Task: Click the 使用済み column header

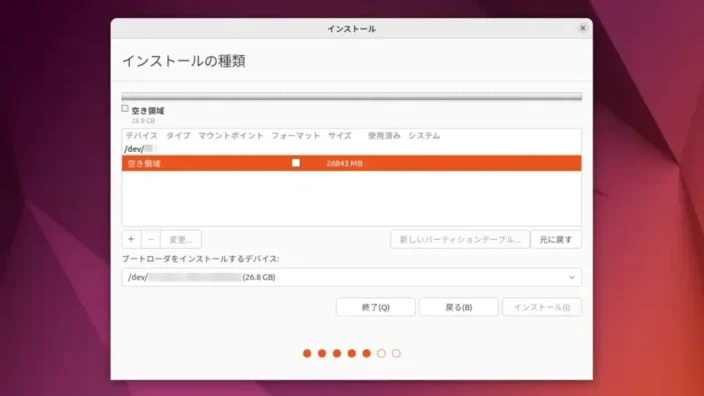Action: pos(384,136)
